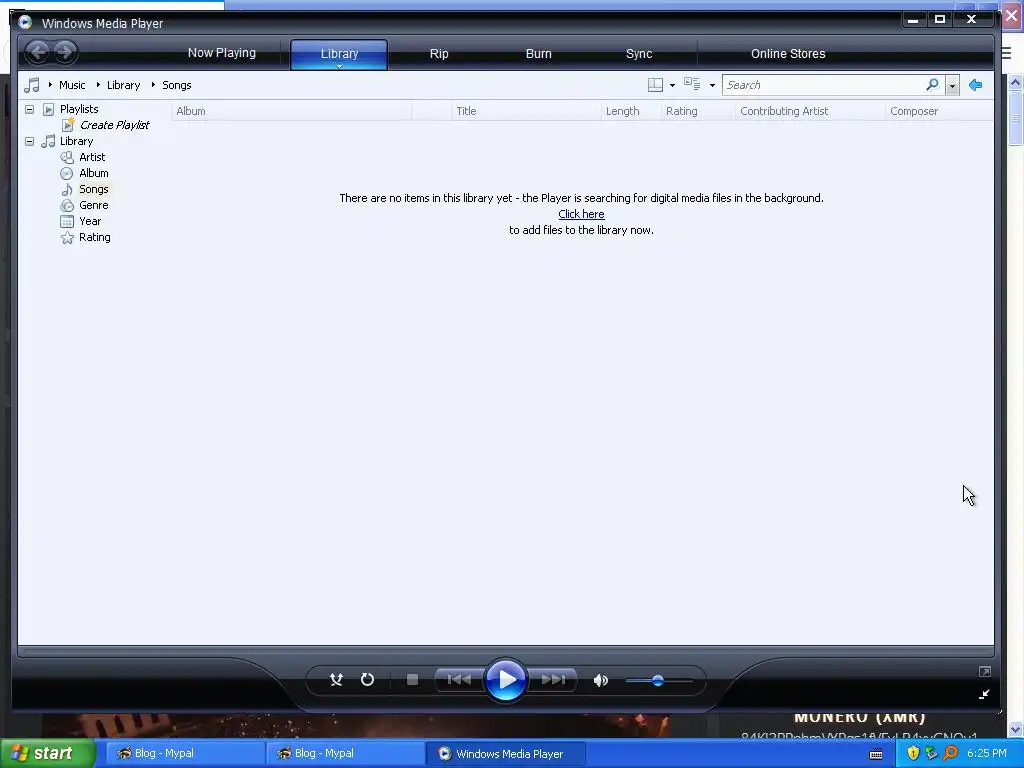Expand the breadcrumb arrow before Songs
Viewport: 1024px width, 768px height.
click(x=153, y=85)
